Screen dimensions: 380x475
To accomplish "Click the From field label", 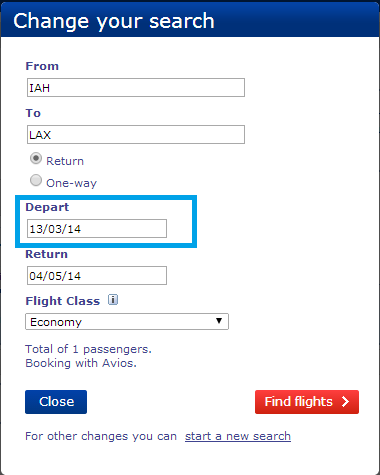I will (x=42, y=66).
